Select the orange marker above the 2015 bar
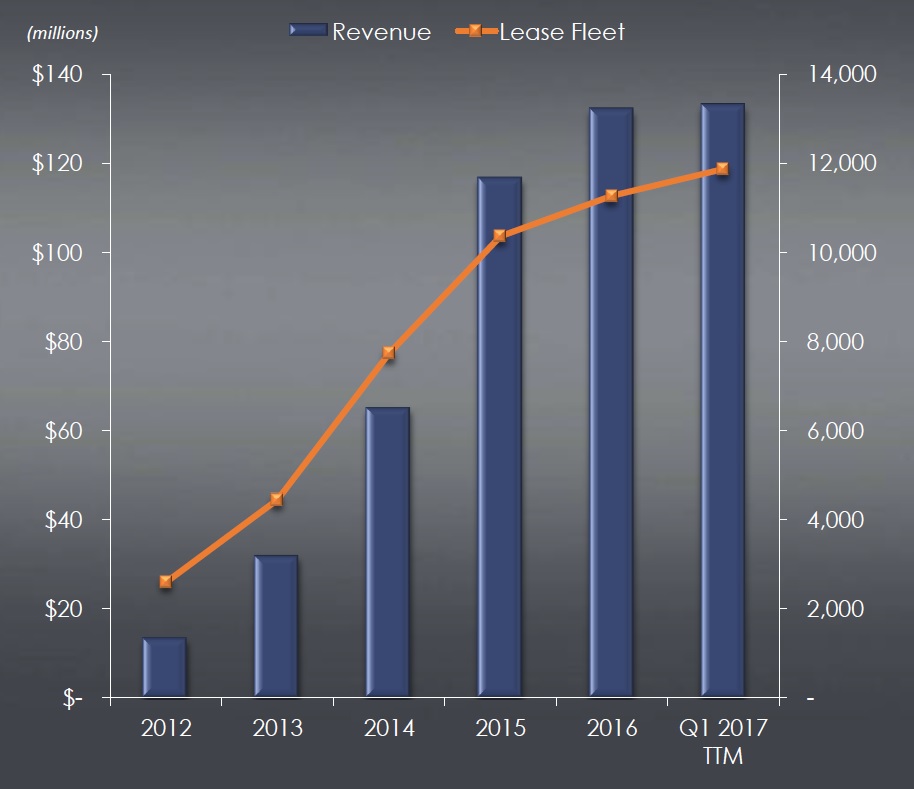Viewport: 914px width, 789px height. tap(500, 236)
